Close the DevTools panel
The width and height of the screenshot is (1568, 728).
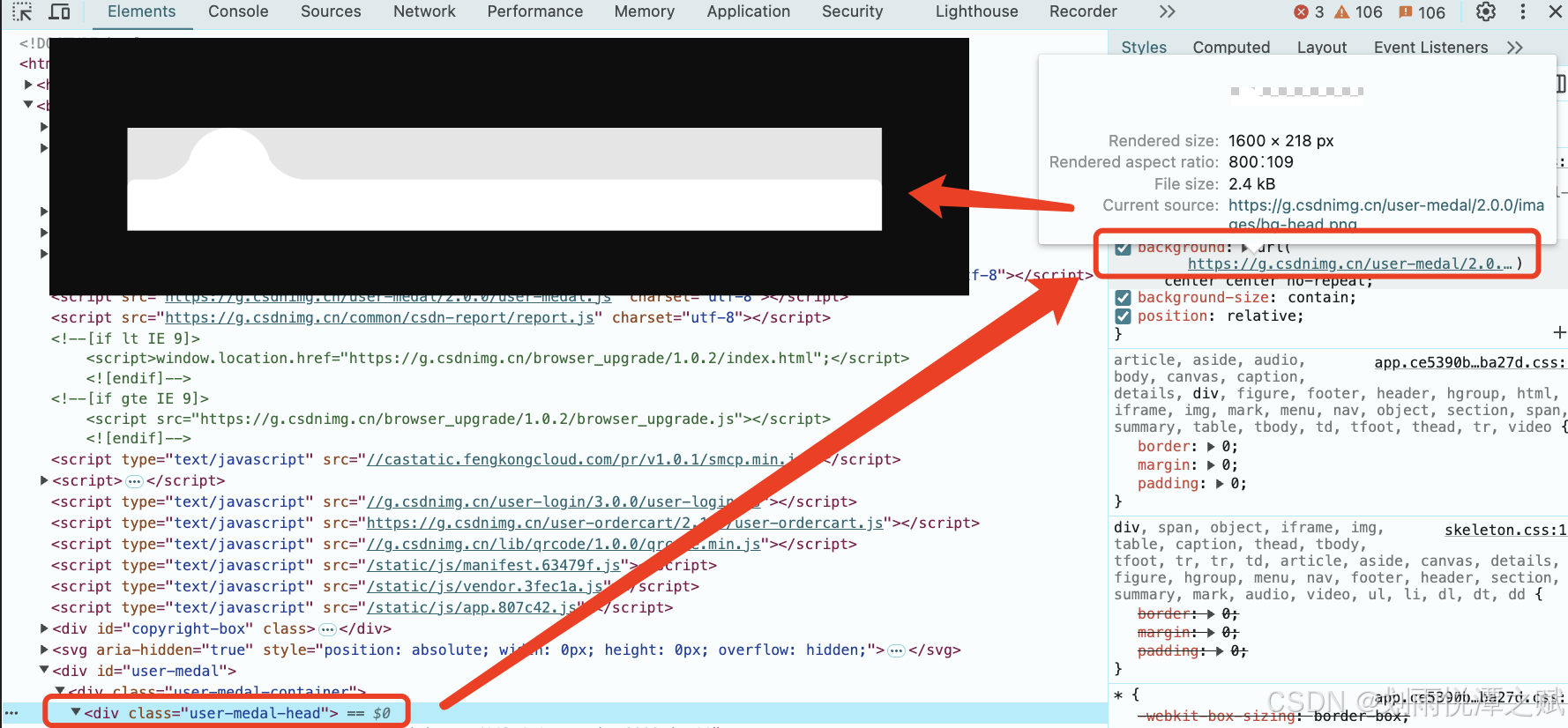point(1556,11)
